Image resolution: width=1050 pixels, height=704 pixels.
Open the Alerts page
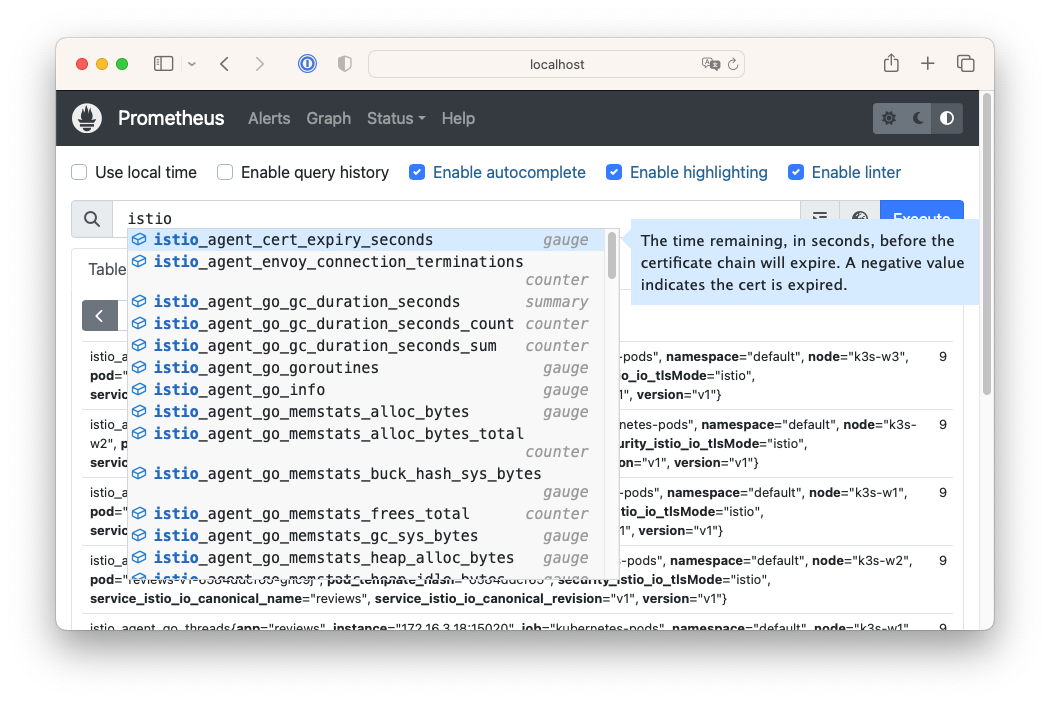[x=269, y=119]
